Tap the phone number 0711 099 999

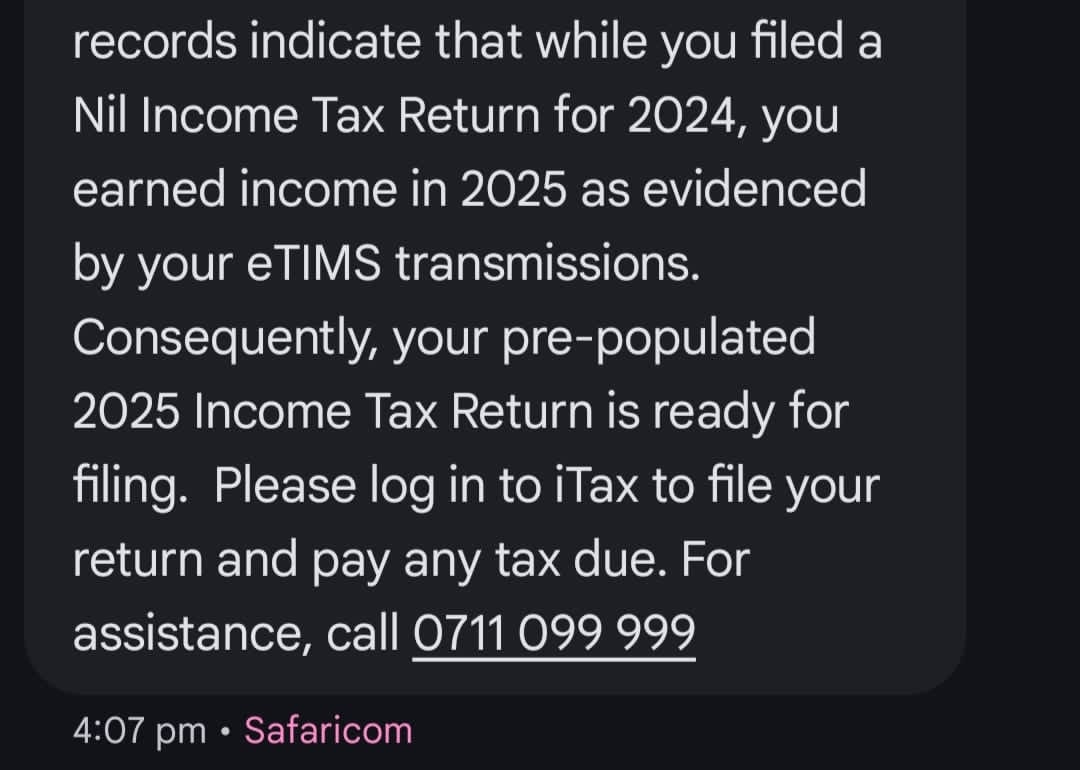(x=553, y=632)
